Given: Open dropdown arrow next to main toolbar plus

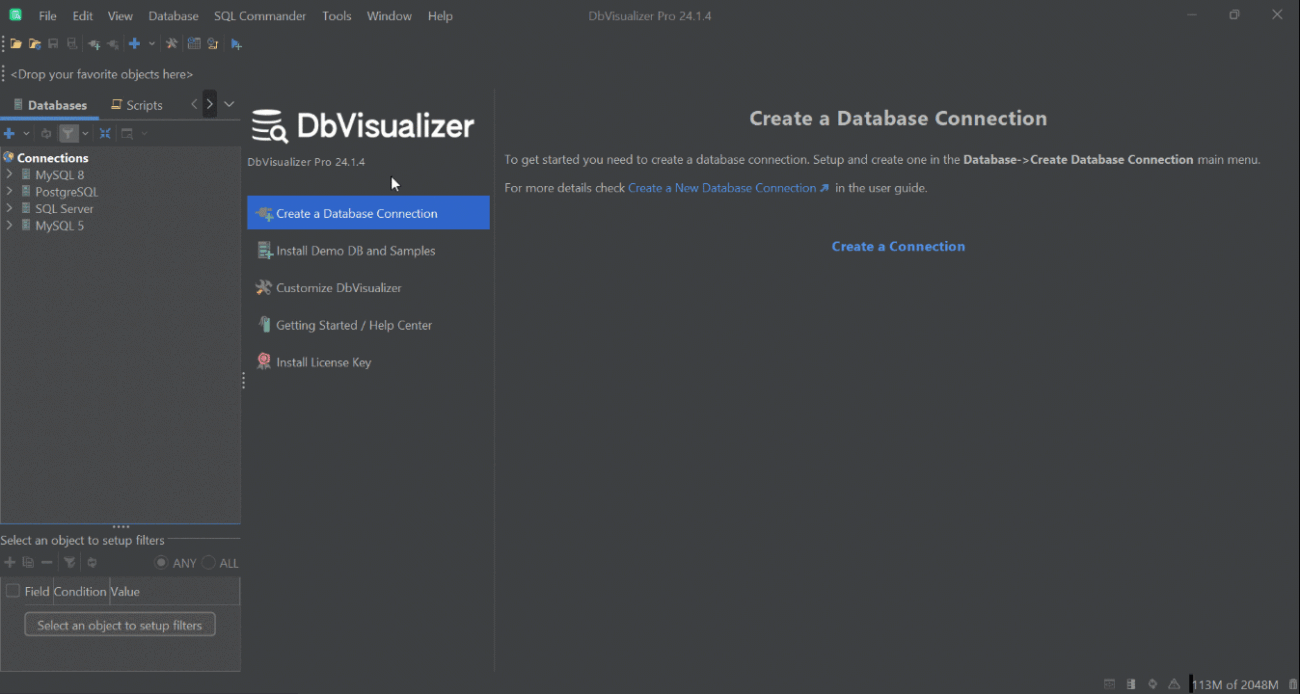Looking at the screenshot, I should coord(152,44).
